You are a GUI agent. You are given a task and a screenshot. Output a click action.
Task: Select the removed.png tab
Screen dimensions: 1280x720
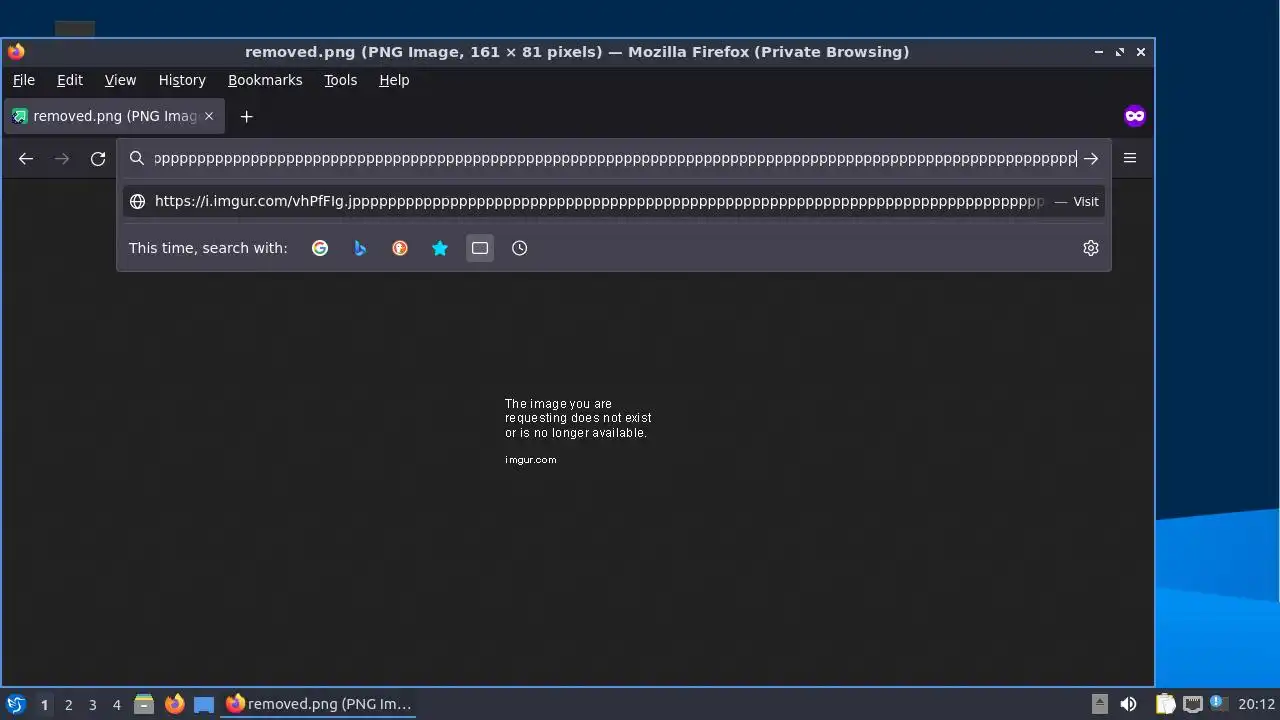114,116
